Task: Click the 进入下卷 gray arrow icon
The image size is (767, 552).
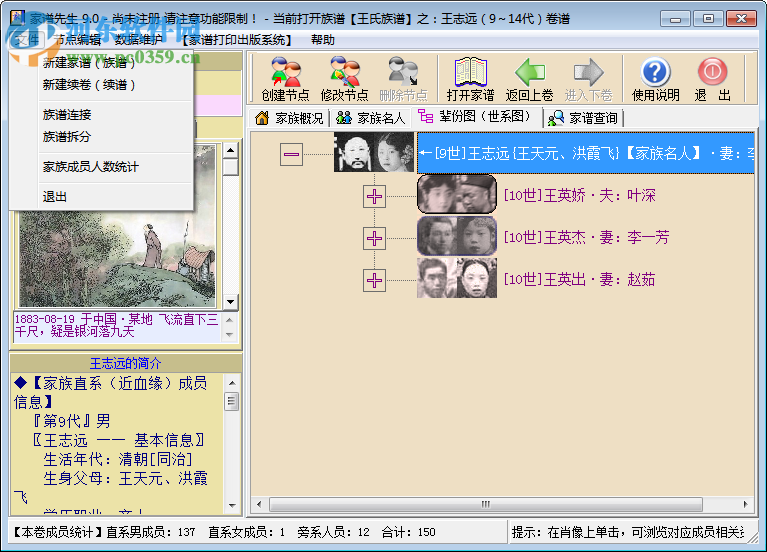Action: [588, 79]
